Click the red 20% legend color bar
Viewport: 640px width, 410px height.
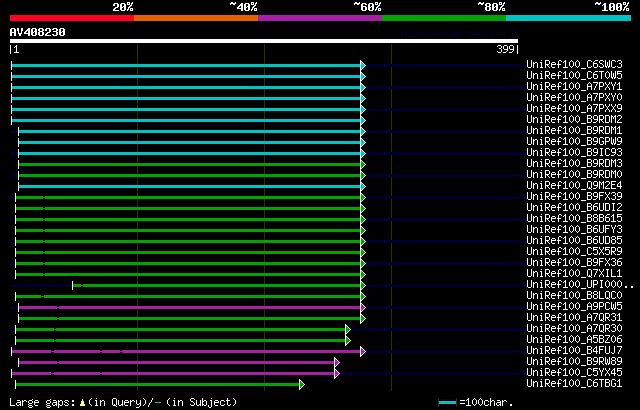72,18
